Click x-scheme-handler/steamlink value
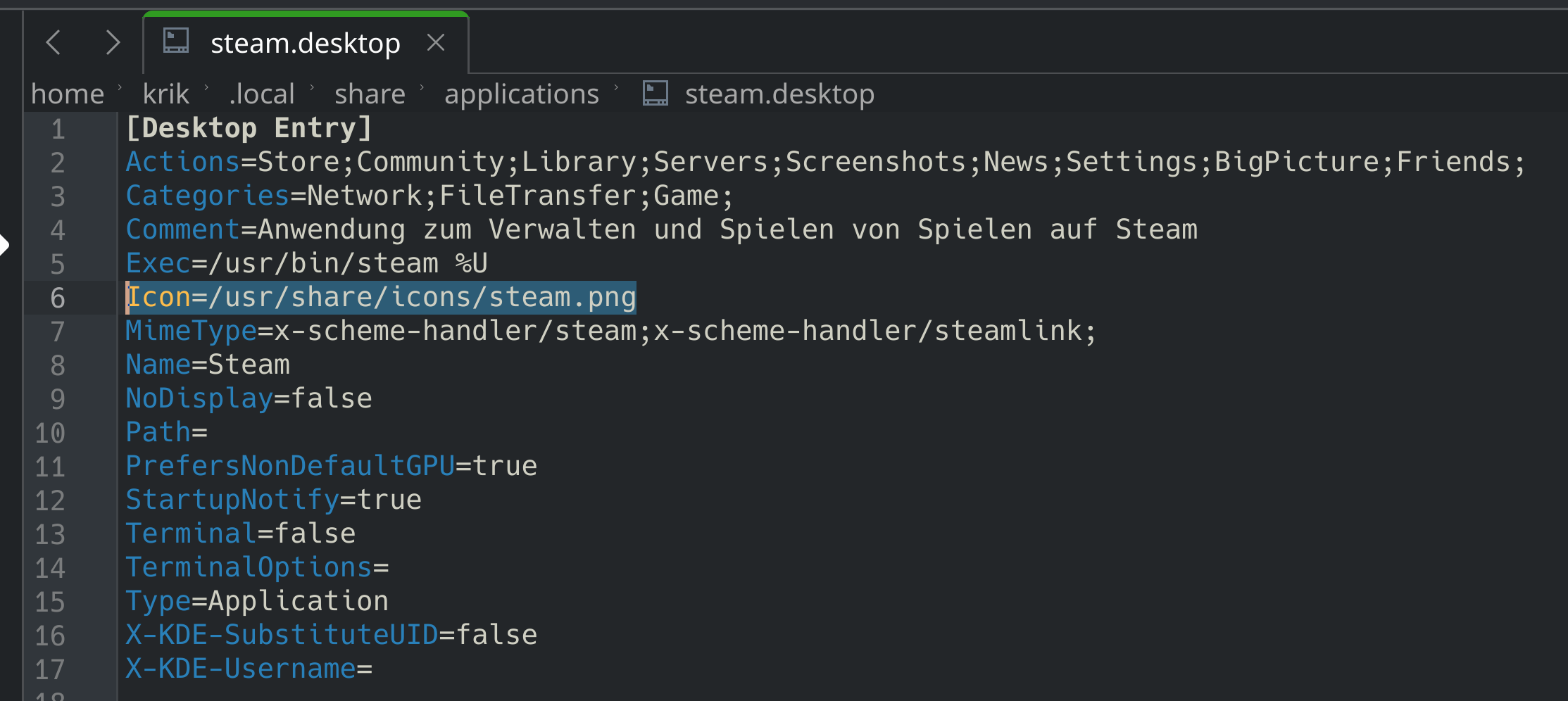 click(x=867, y=331)
